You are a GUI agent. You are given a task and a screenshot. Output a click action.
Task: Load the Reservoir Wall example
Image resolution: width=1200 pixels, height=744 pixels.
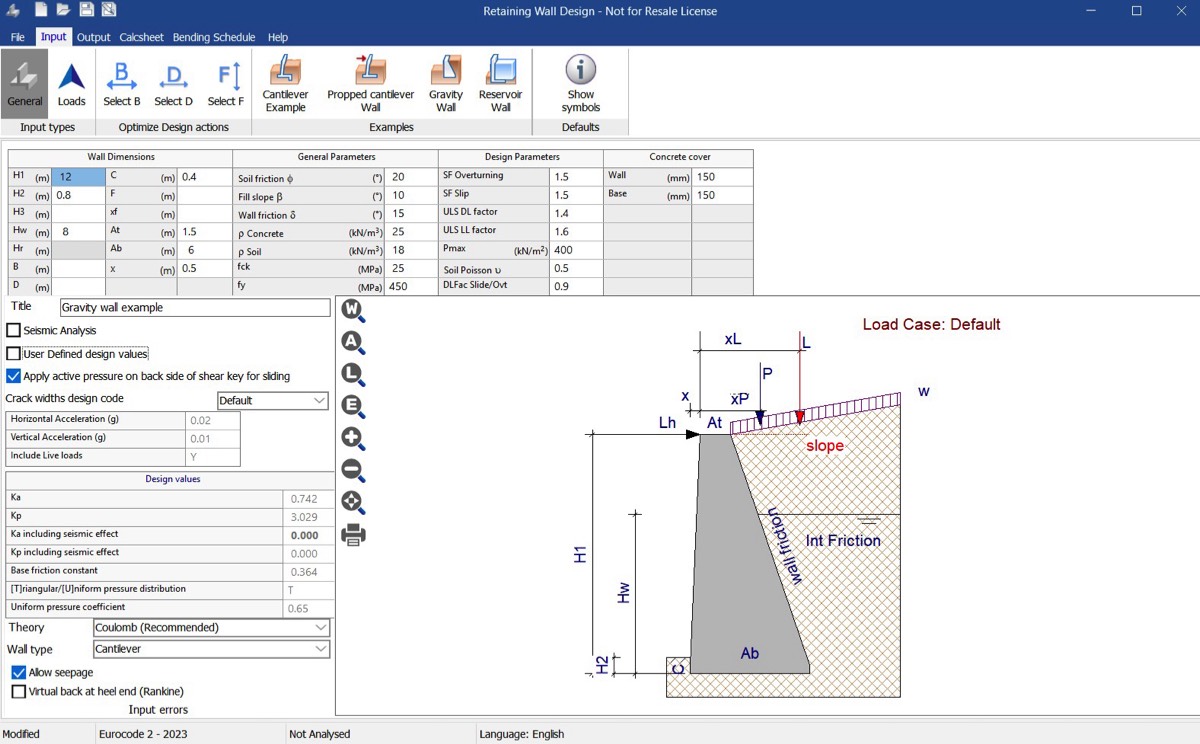501,84
